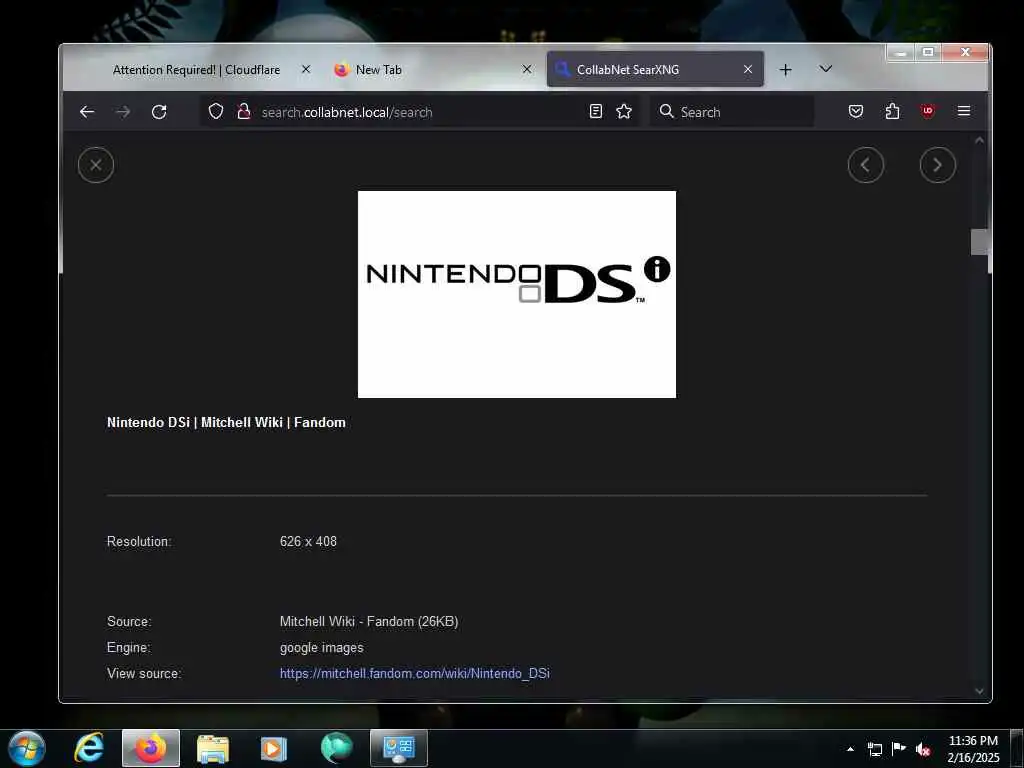The height and width of the screenshot is (768, 1024).
Task: Bookmark this page with the star icon
Action: 624,111
